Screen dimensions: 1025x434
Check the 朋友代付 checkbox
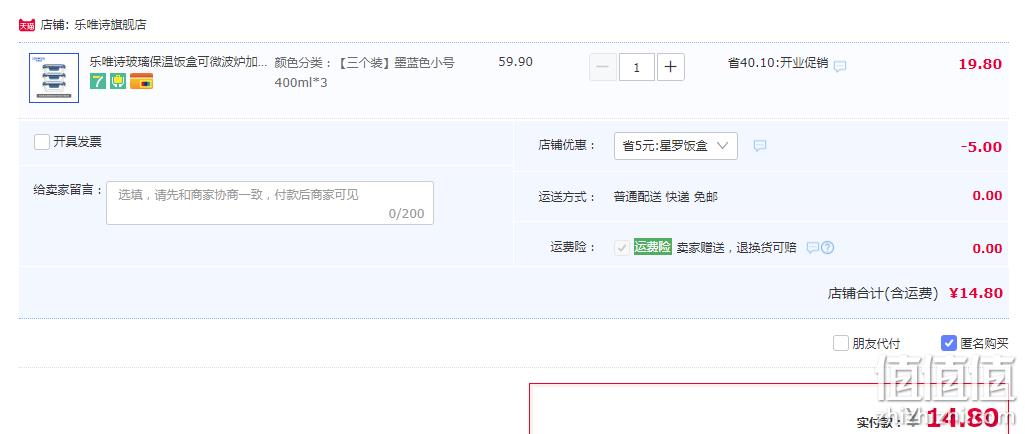point(841,342)
